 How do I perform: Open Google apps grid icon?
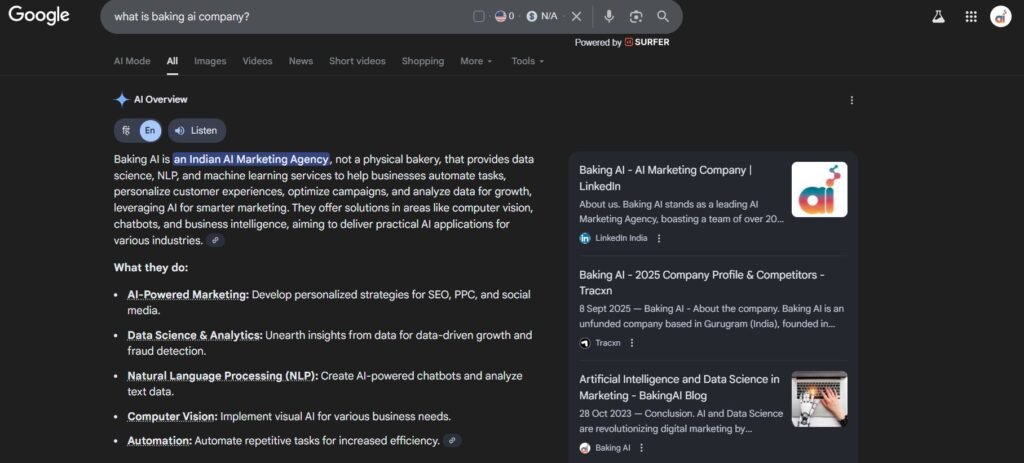coord(971,17)
